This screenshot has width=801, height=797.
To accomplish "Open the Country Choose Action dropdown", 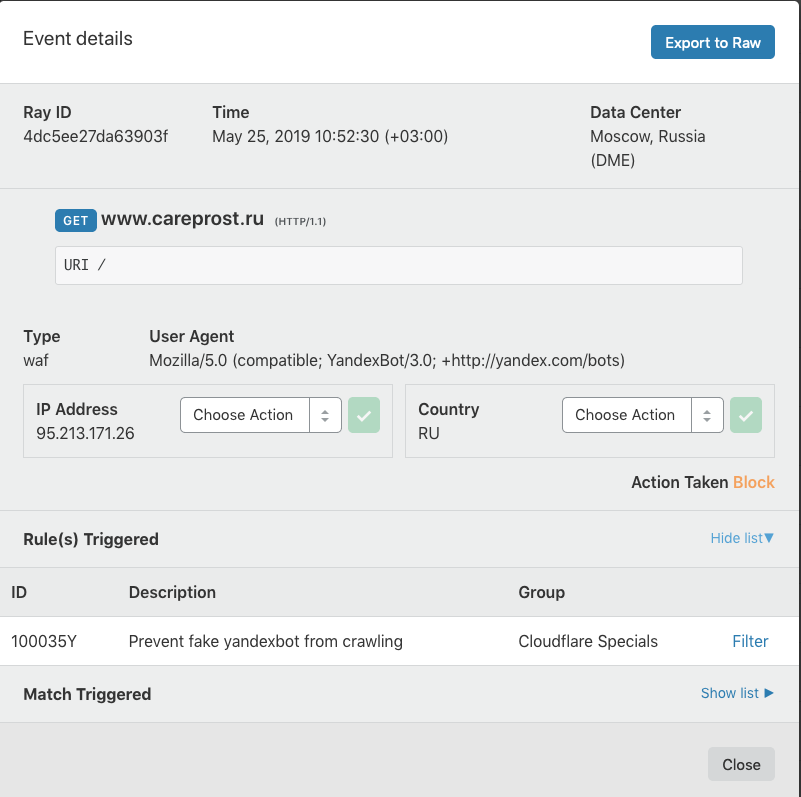I will (x=642, y=415).
